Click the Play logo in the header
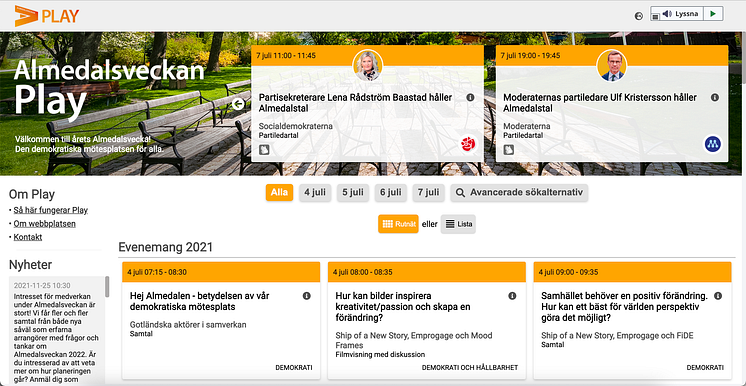746x386 pixels. click(47, 16)
